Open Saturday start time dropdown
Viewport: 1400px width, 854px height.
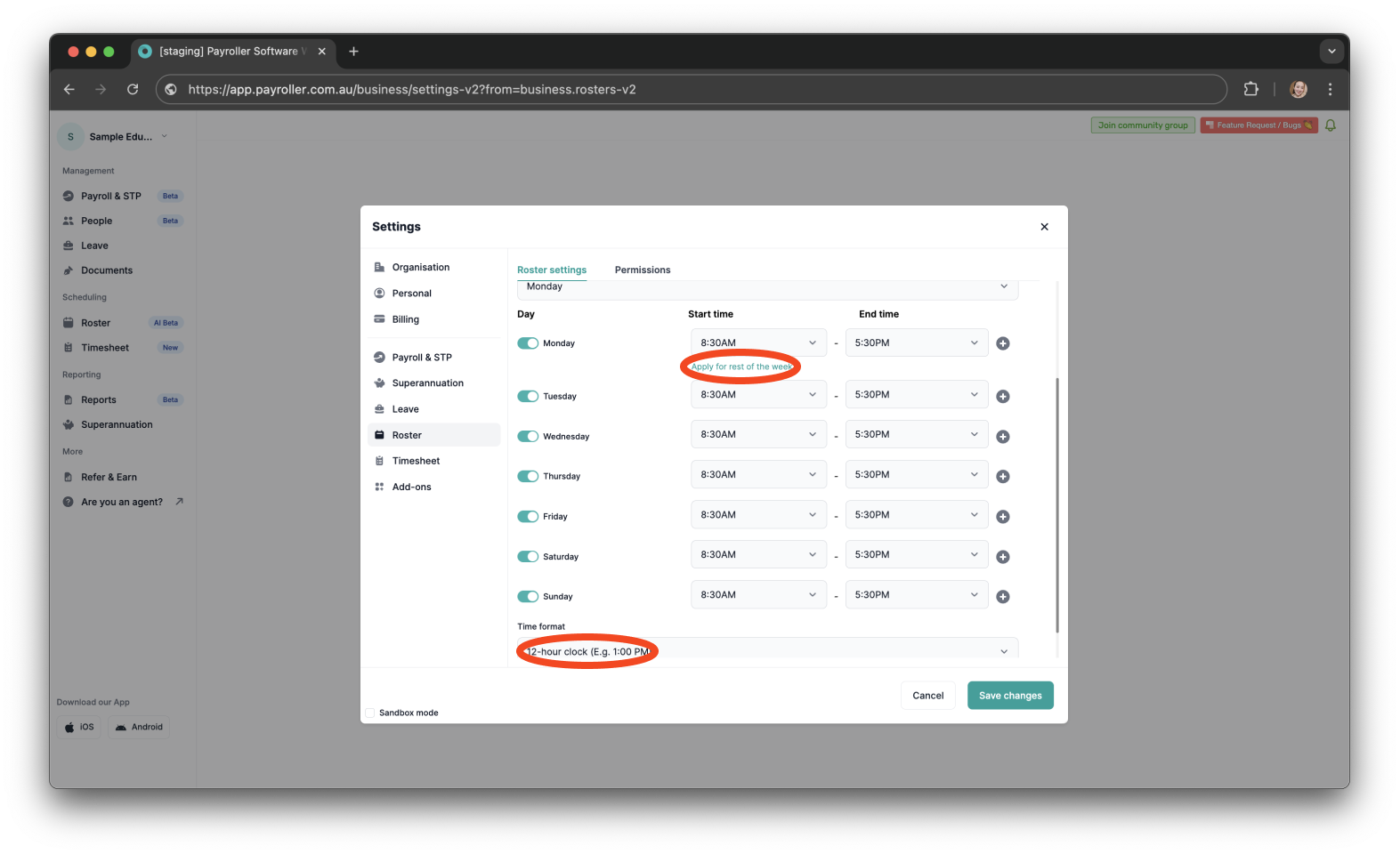point(758,555)
